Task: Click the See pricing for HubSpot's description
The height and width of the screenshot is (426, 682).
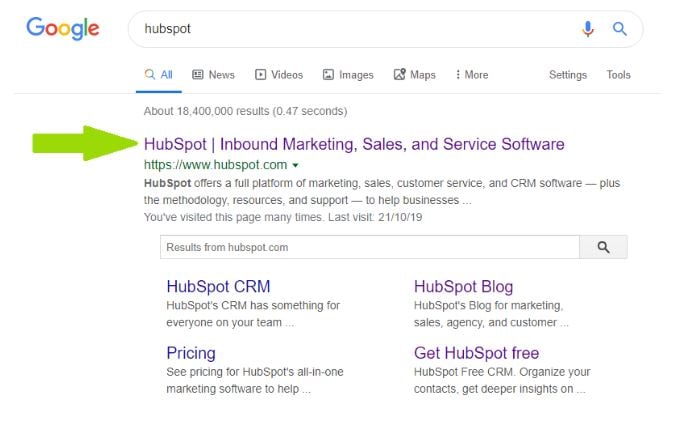Action: point(254,380)
